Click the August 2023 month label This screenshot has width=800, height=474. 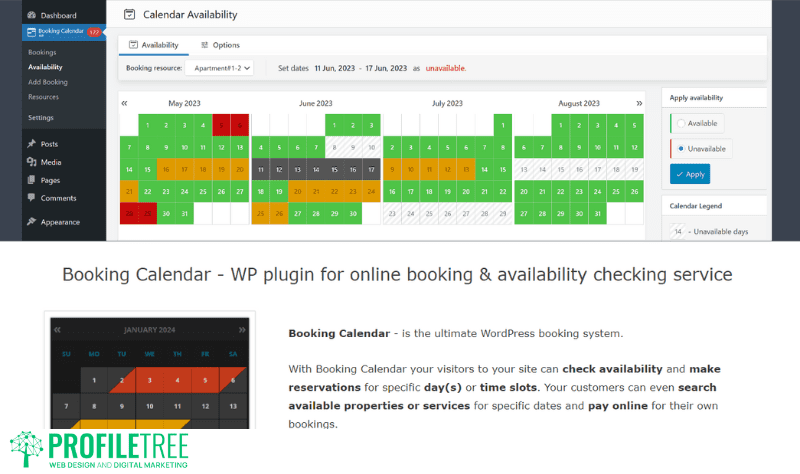[579, 103]
